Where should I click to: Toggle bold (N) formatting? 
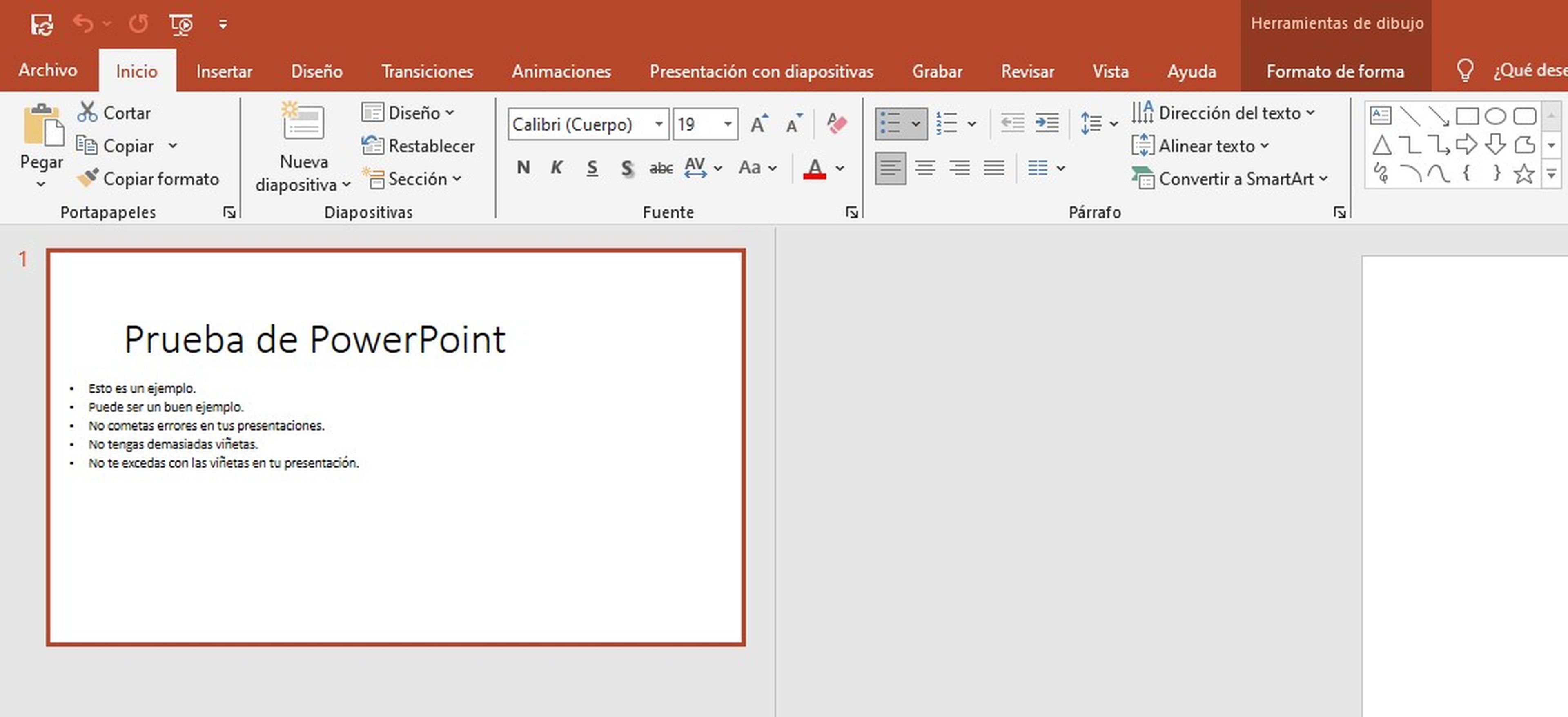point(523,168)
